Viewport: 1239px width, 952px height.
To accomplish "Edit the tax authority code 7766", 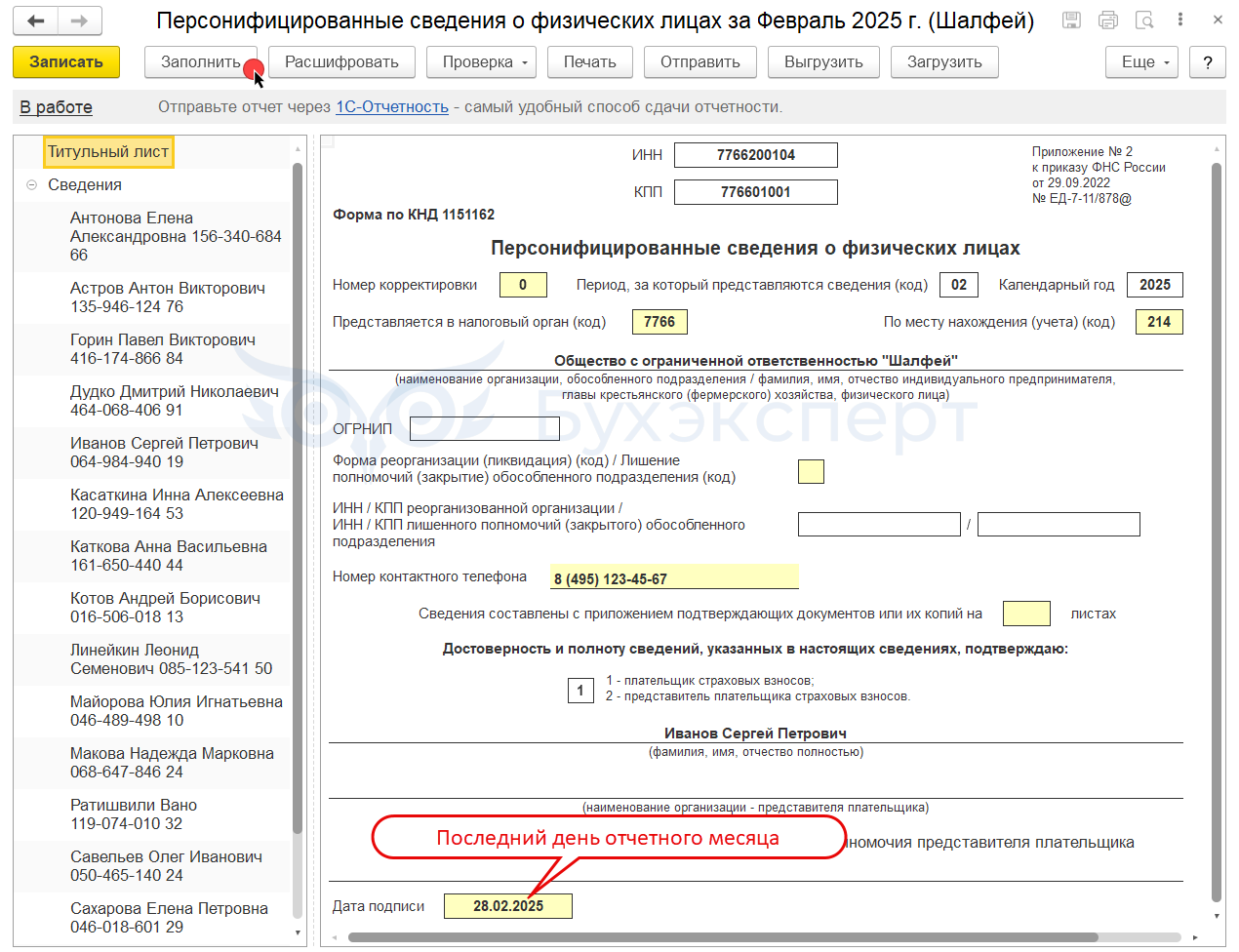I will [x=659, y=322].
